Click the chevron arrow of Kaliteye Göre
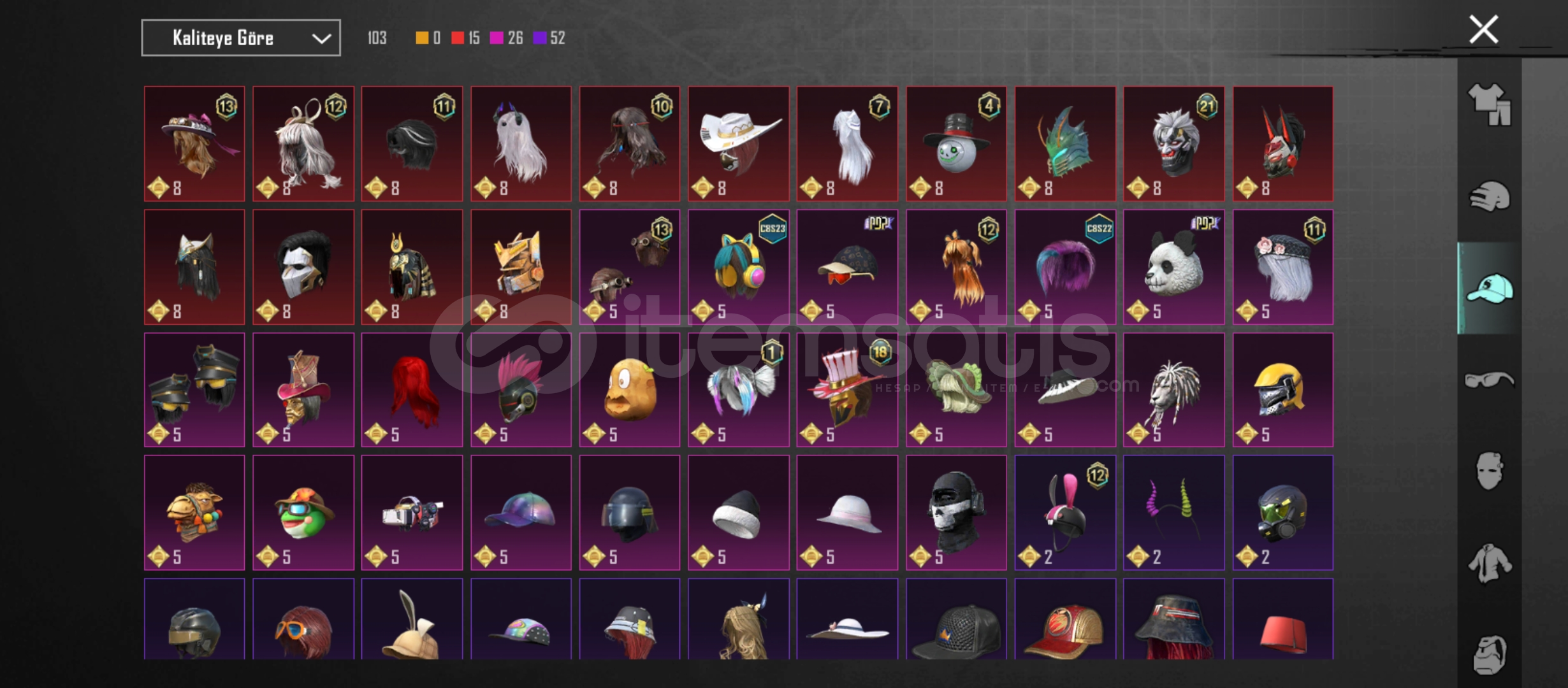 (321, 38)
